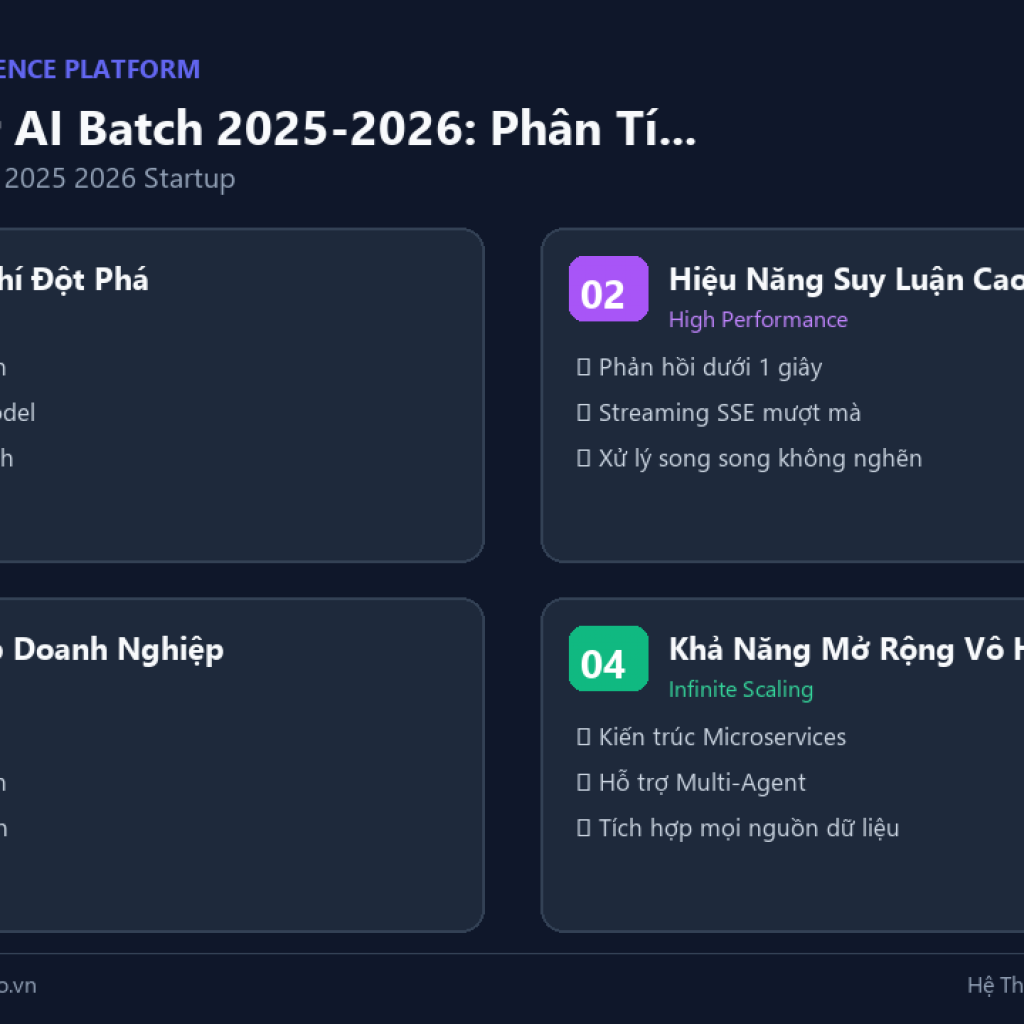This screenshot has height=1024, width=1024.
Task: Click the High Performance subtitle
Action: click(758, 320)
